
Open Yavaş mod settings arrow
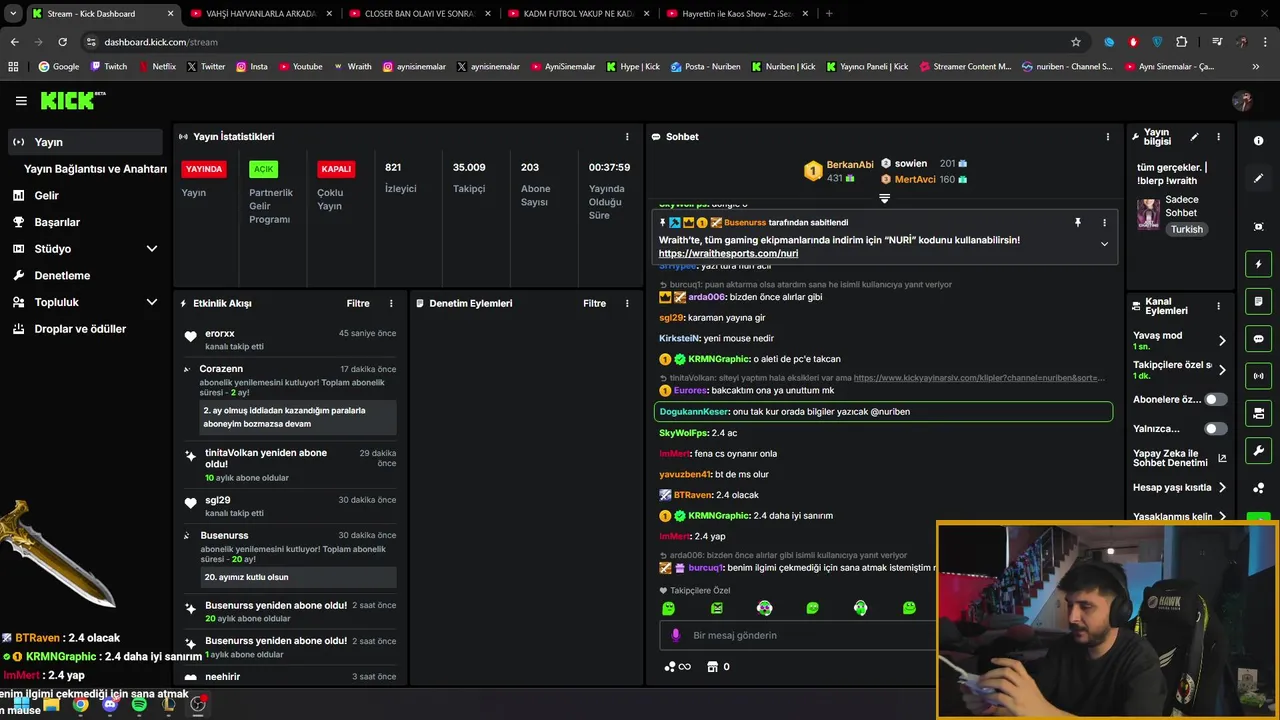pyautogui.click(x=1221, y=341)
